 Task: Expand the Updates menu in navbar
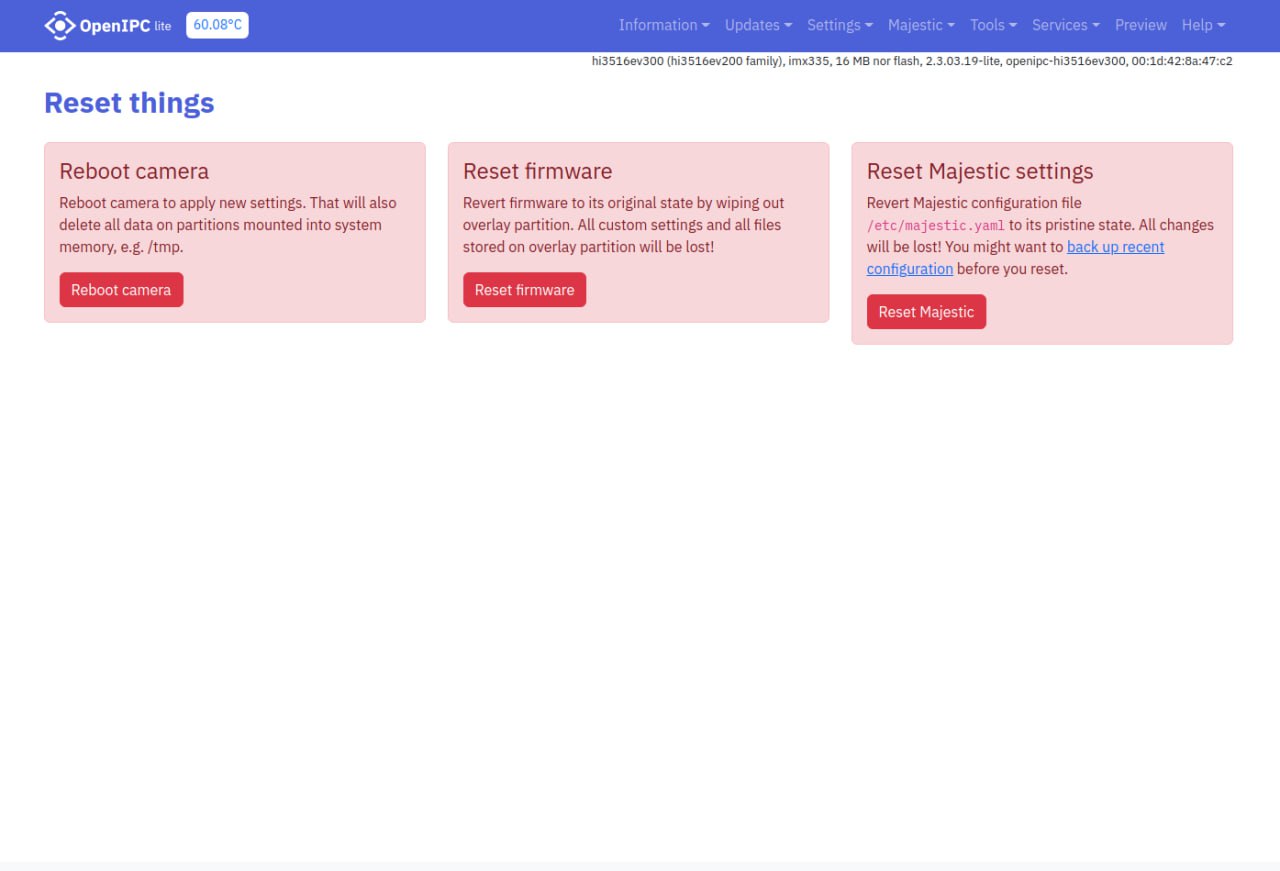[758, 25]
